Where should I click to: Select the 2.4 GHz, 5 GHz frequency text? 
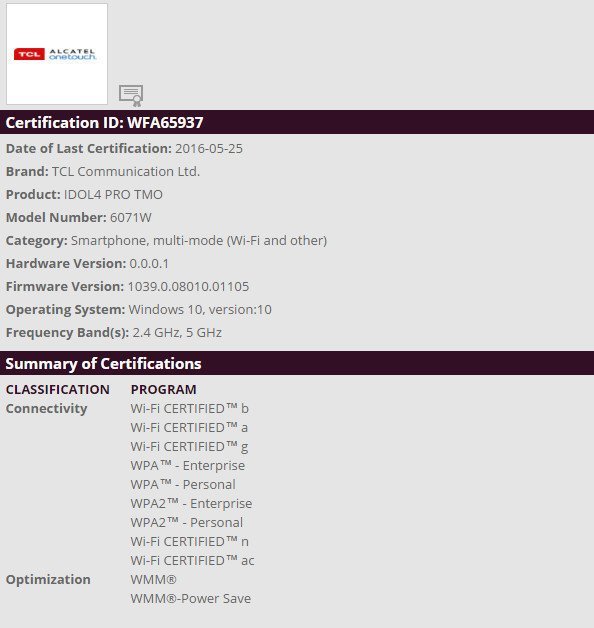[177, 333]
